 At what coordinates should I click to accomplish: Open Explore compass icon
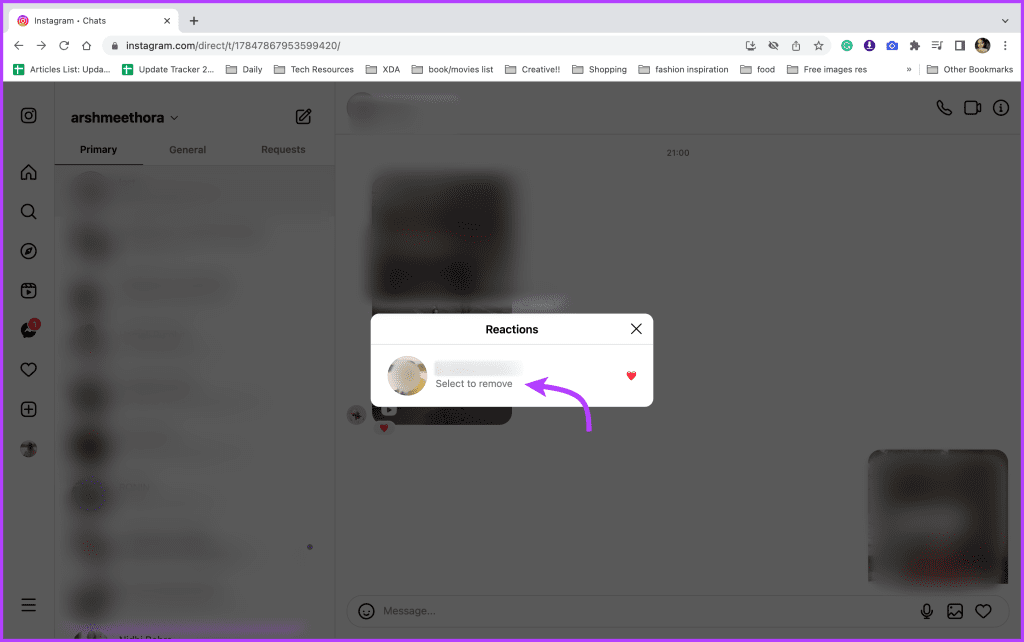click(x=28, y=251)
